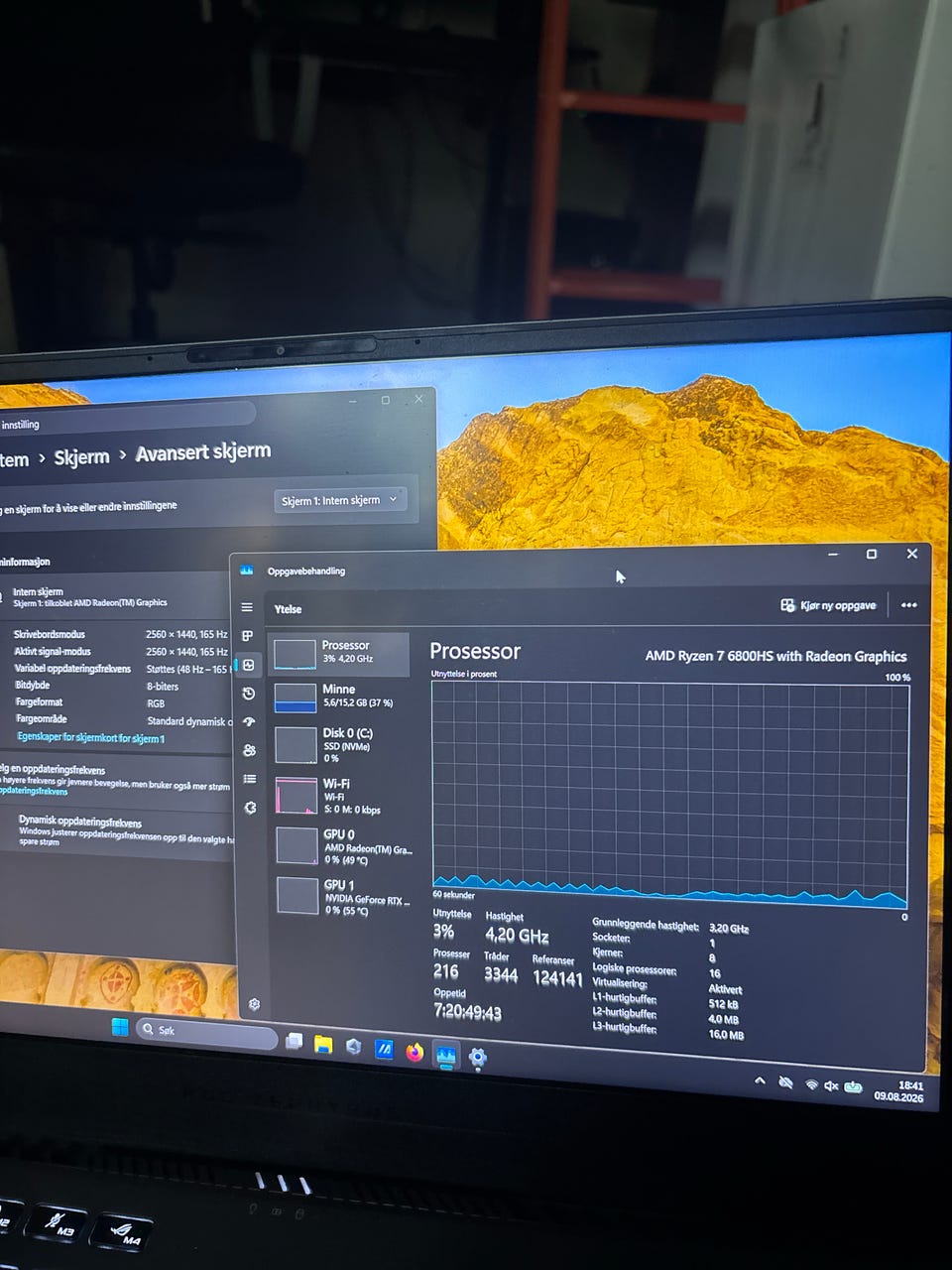Click the CPU utilization graph
Viewport: 952px width, 1270px height.
coord(670,796)
